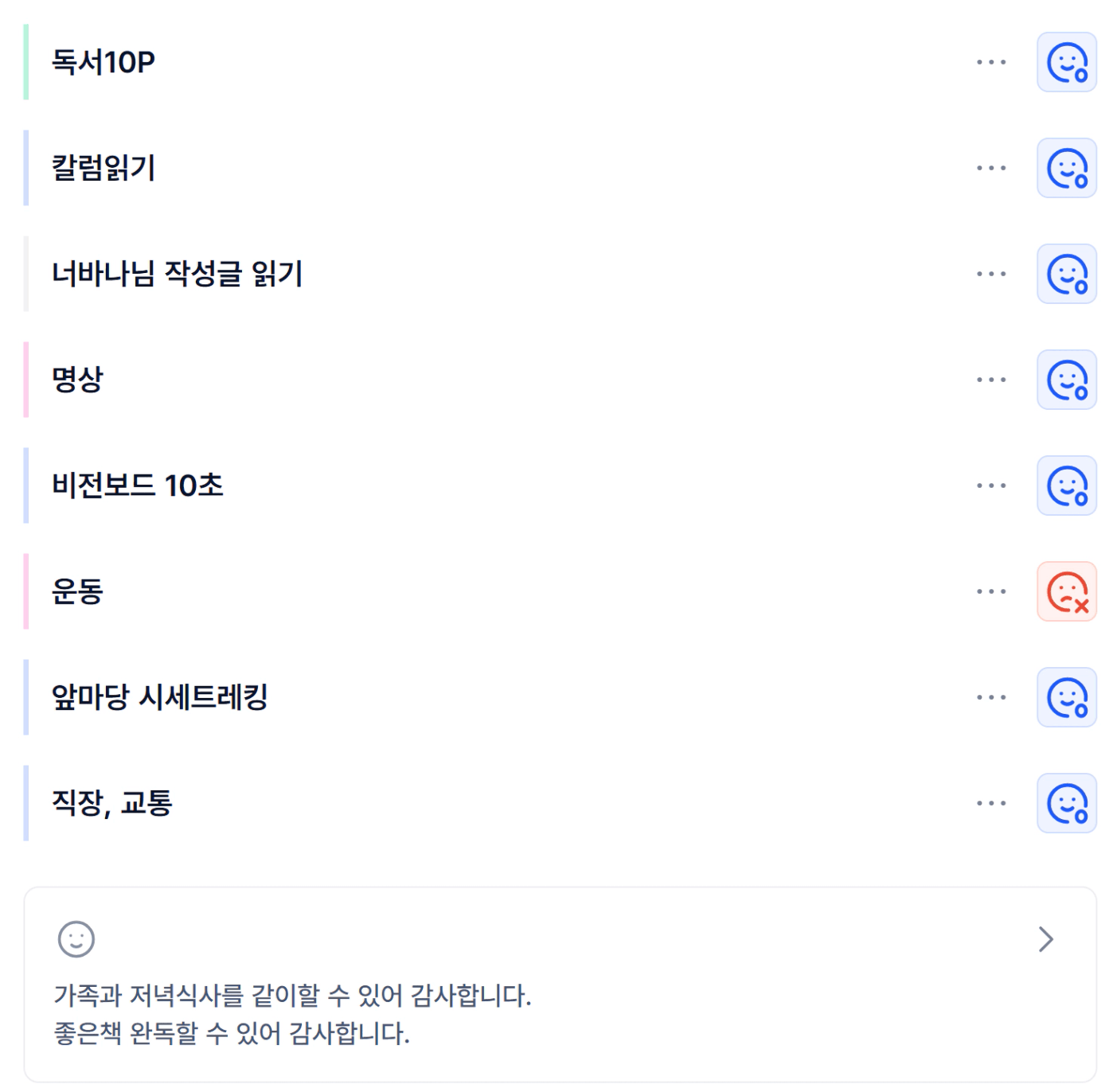Click the gray smiley in gratitude card
Viewport: 1117px width, 1092px height.
(x=76, y=939)
